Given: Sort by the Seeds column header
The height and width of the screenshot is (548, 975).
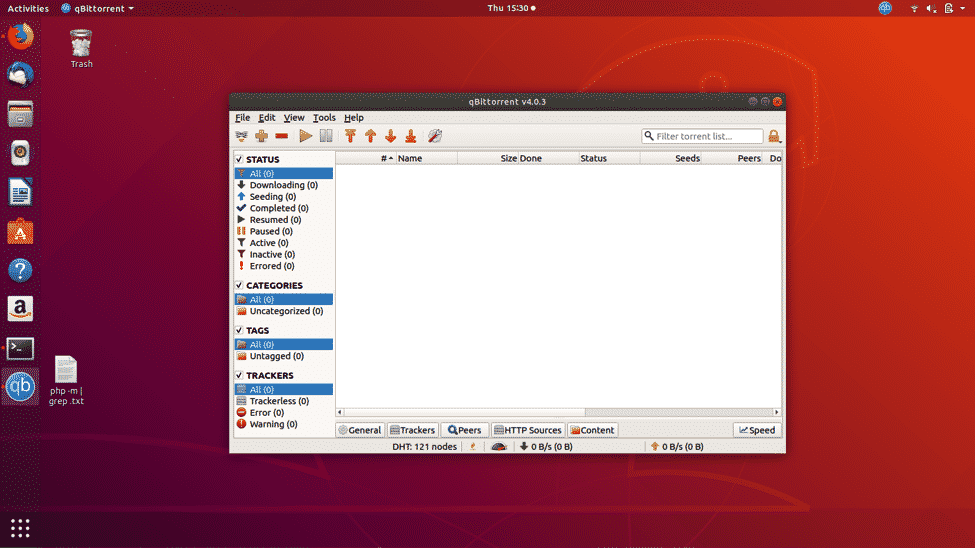Looking at the screenshot, I should [671, 159].
